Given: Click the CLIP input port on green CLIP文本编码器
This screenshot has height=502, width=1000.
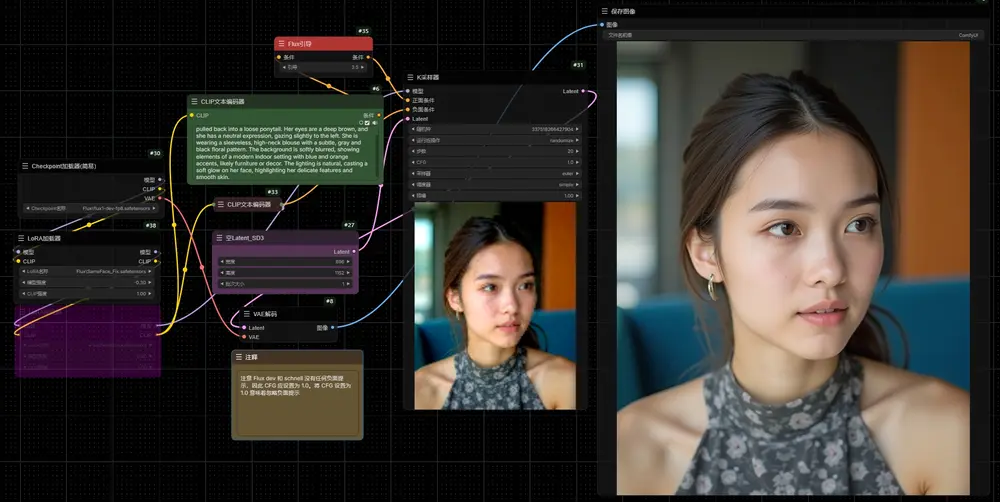Looking at the screenshot, I should [191, 115].
